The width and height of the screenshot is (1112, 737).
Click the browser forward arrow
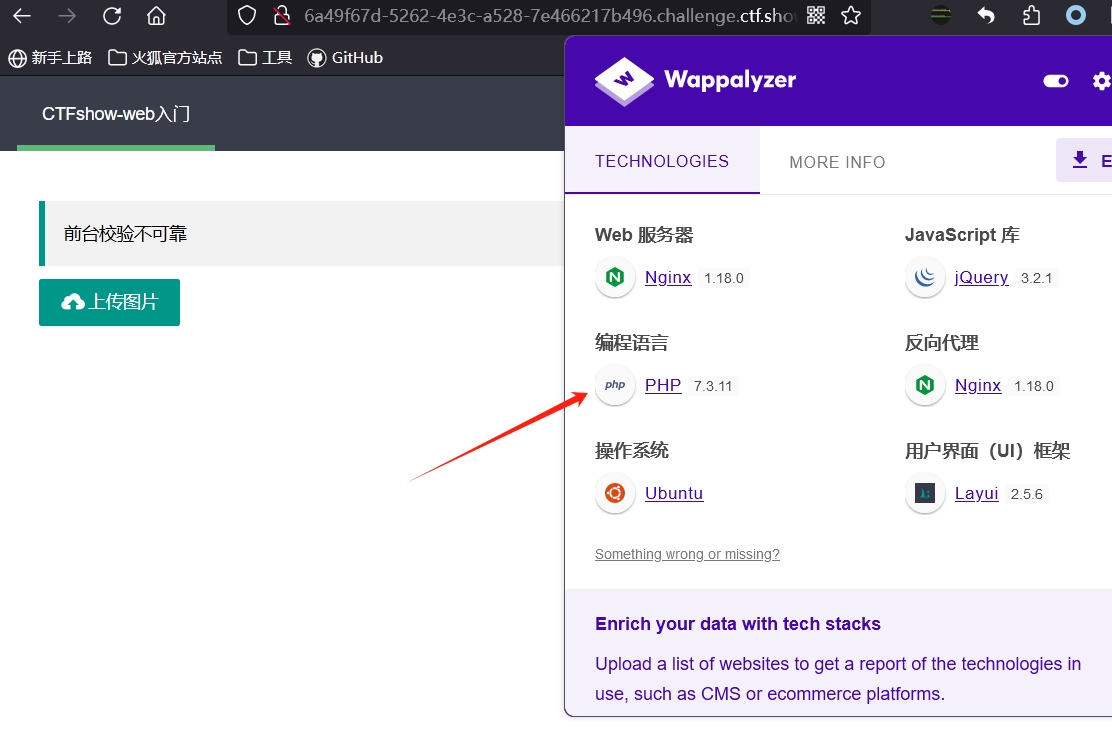(67, 16)
